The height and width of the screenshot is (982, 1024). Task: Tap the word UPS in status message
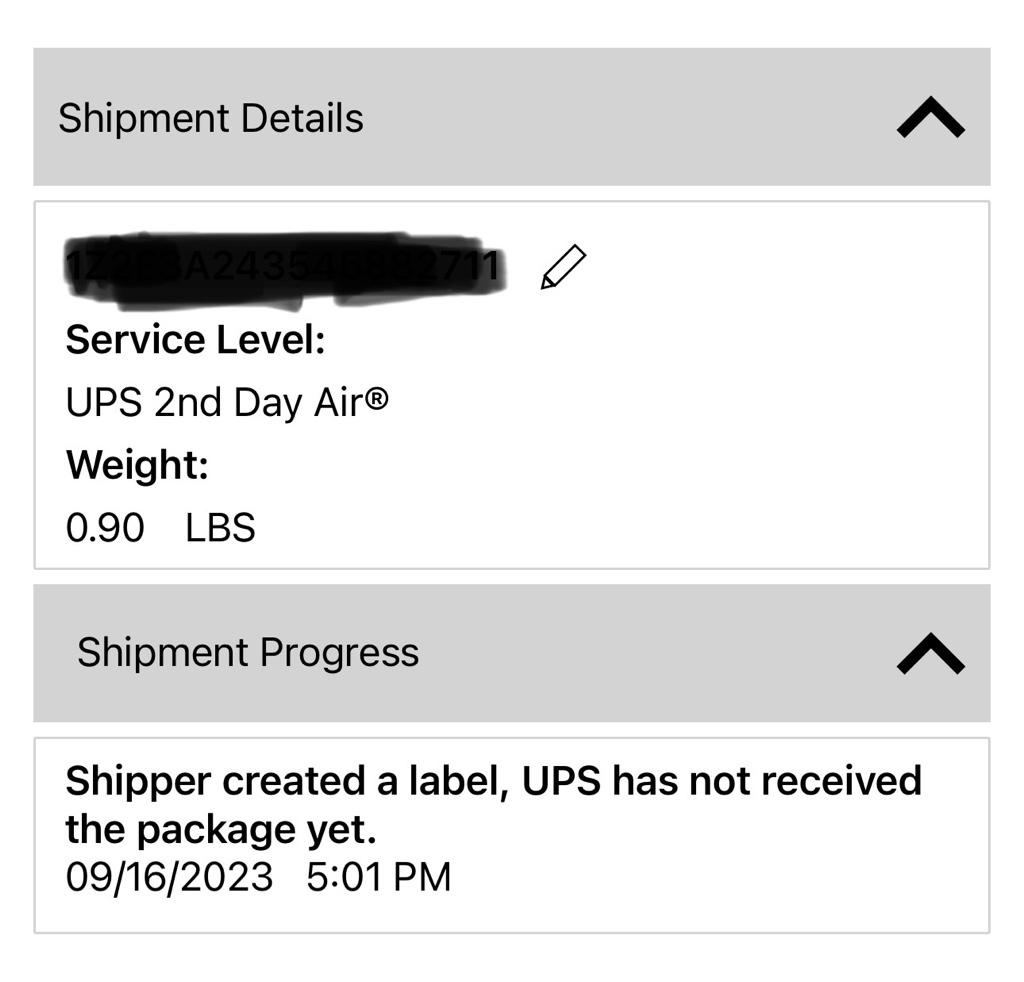(x=561, y=781)
